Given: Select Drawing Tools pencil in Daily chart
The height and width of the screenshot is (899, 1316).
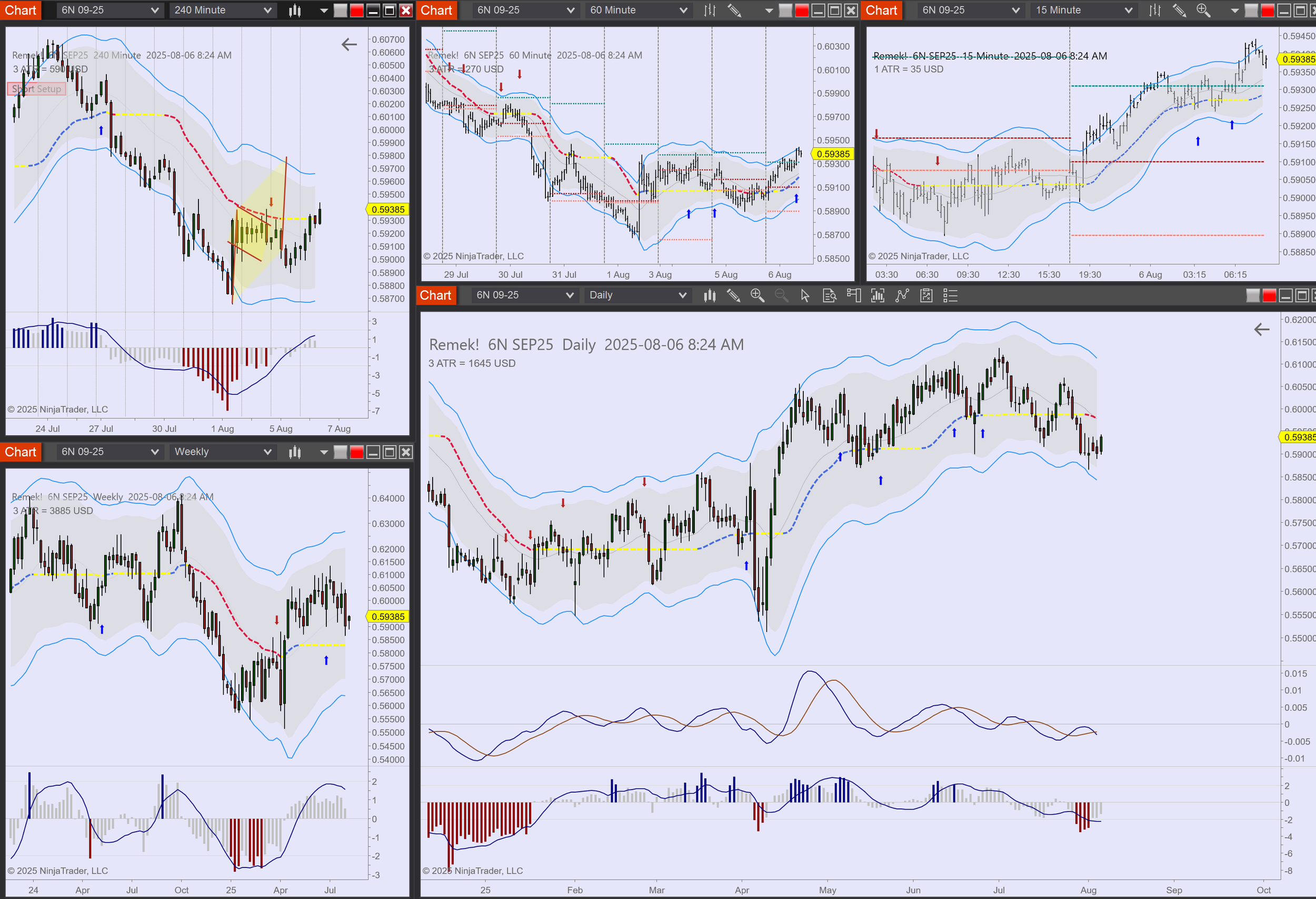Looking at the screenshot, I should (733, 295).
